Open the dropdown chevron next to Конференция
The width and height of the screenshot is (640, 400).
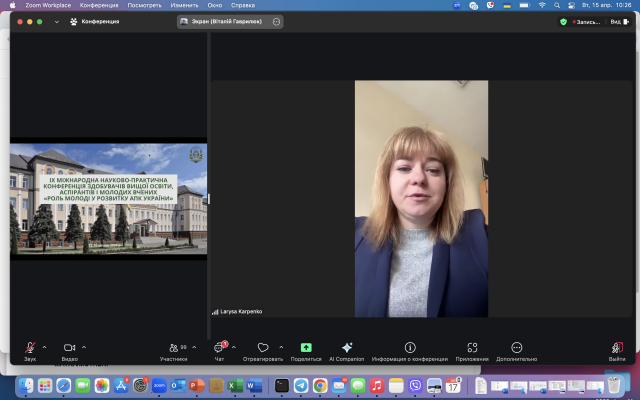[57, 22]
